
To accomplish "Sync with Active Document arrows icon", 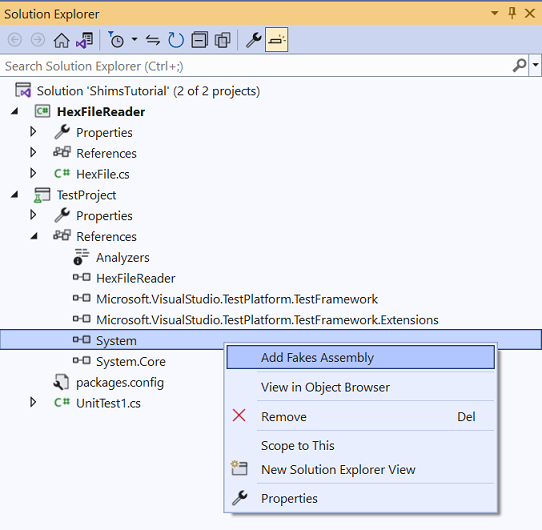I will tap(152, 40).
